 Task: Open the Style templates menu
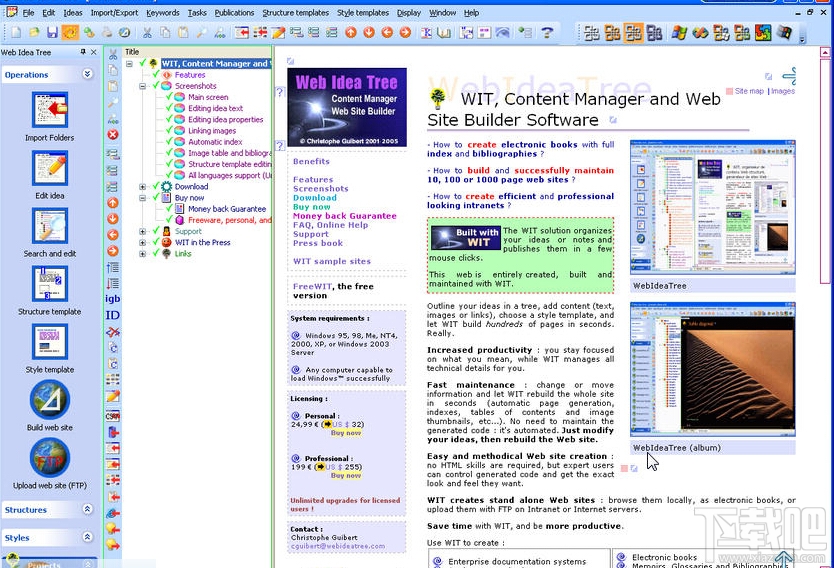pos(363,13)
